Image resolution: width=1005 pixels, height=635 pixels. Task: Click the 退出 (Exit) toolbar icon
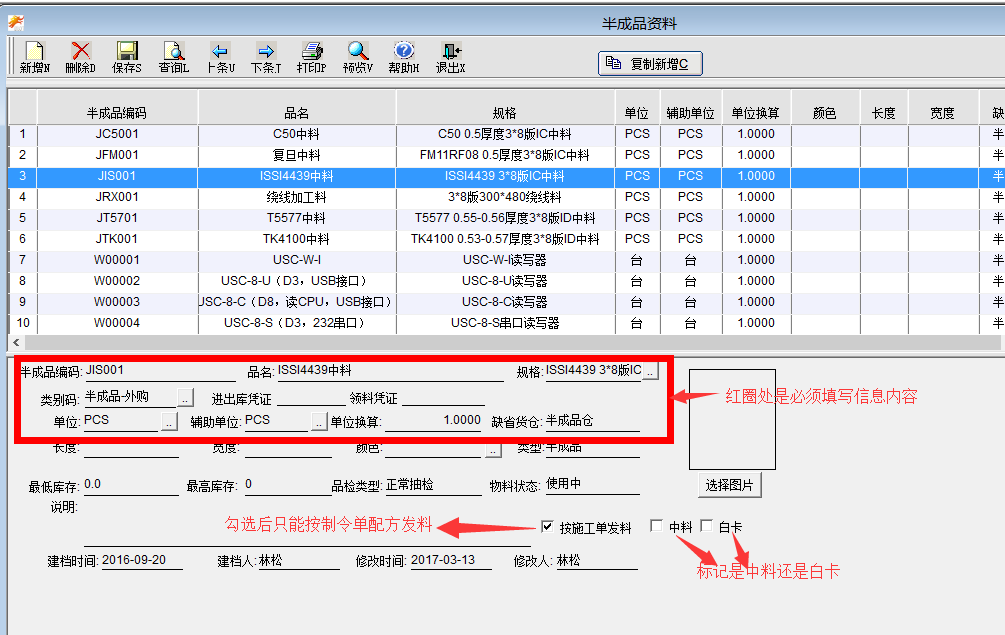click(450, 57)
